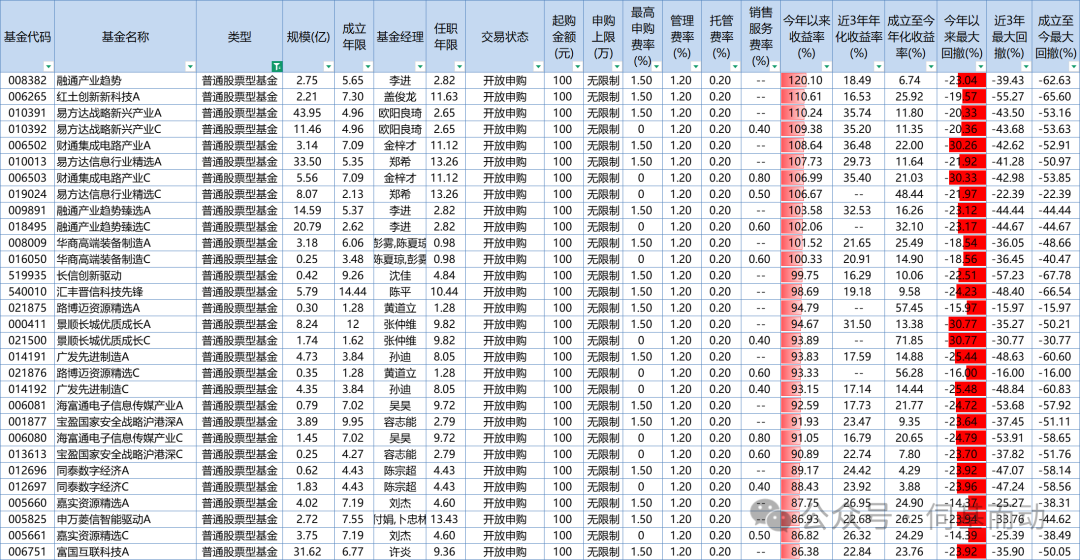Open the 基金代码 column filter dropdown
The height and width of the screenshot is (560, 1080).
[x=48, y=67]
